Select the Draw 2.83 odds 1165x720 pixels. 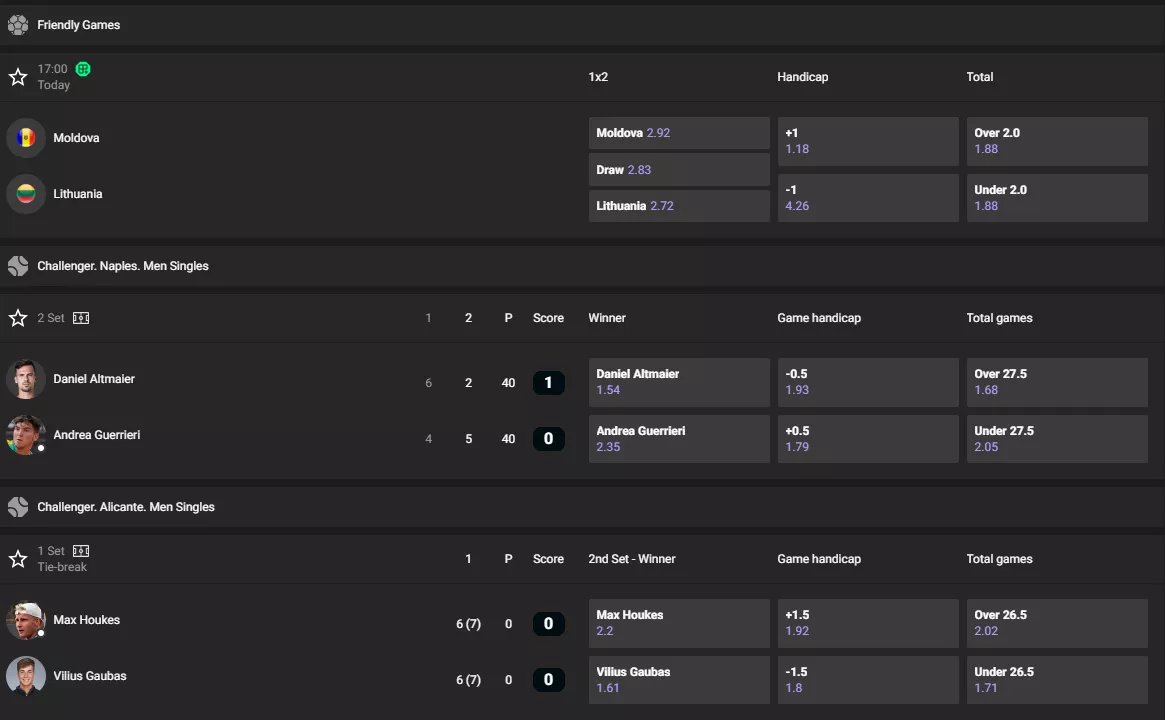click(x=679, y=170)
